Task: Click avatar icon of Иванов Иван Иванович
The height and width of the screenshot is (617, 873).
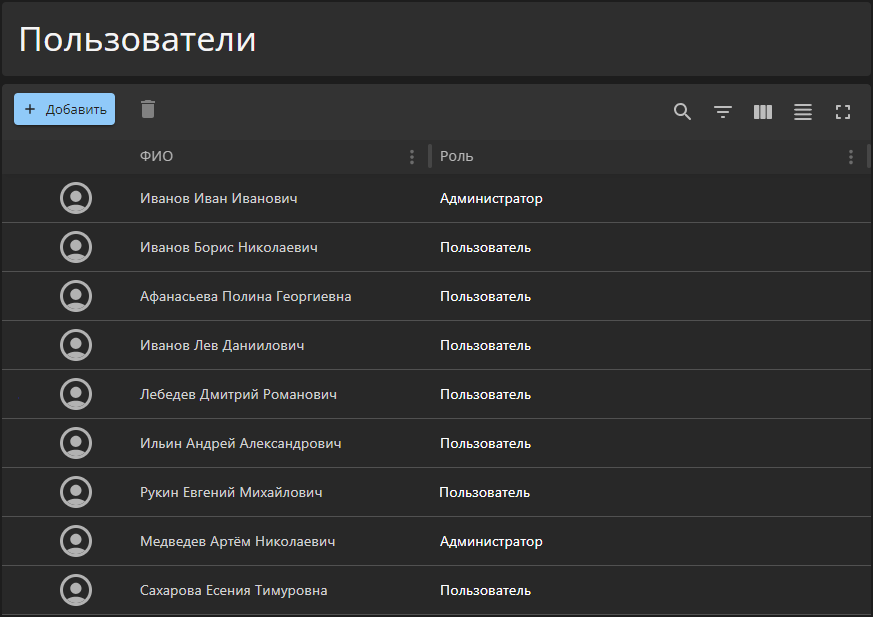Action: click(x=76, y=198)
